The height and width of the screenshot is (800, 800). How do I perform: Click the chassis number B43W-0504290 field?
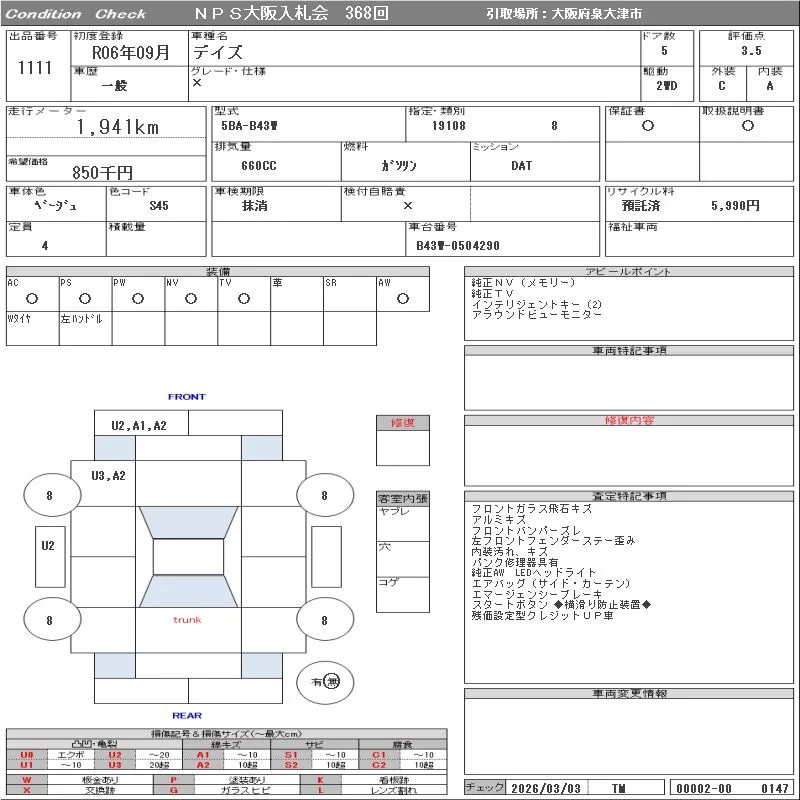click(458, 245)
